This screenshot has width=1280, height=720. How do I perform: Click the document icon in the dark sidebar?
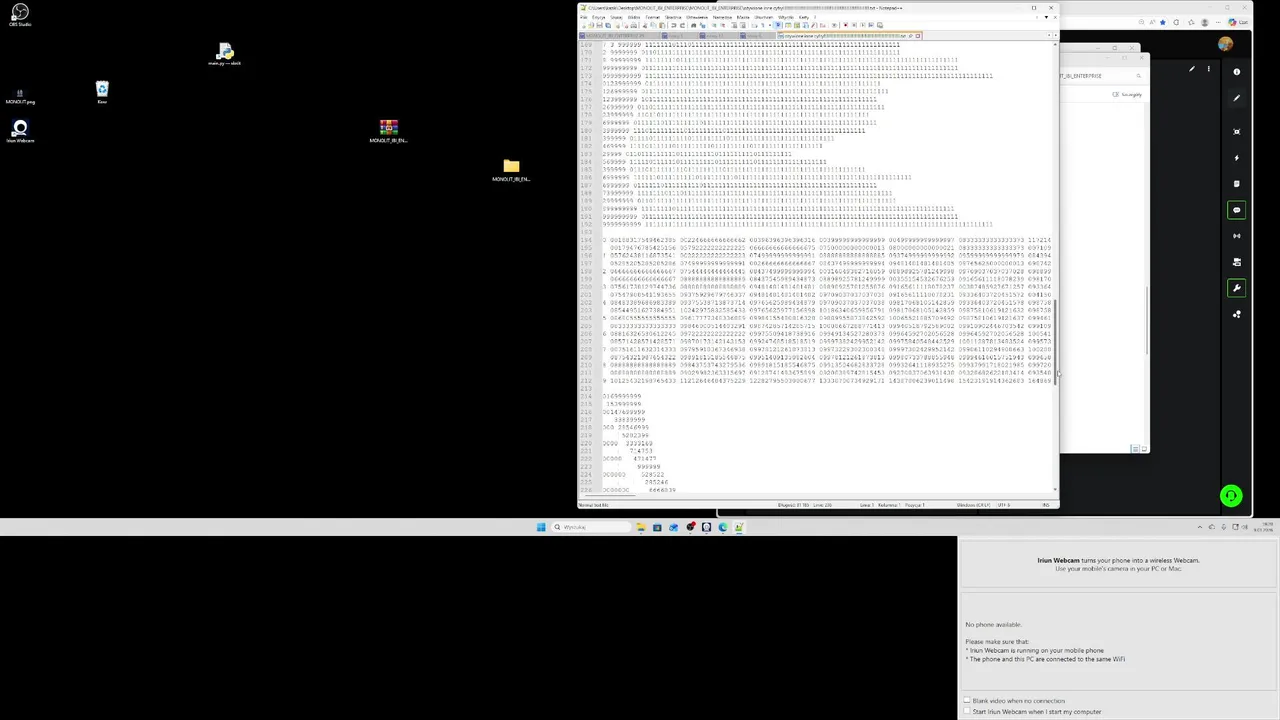click(1237, 184)
